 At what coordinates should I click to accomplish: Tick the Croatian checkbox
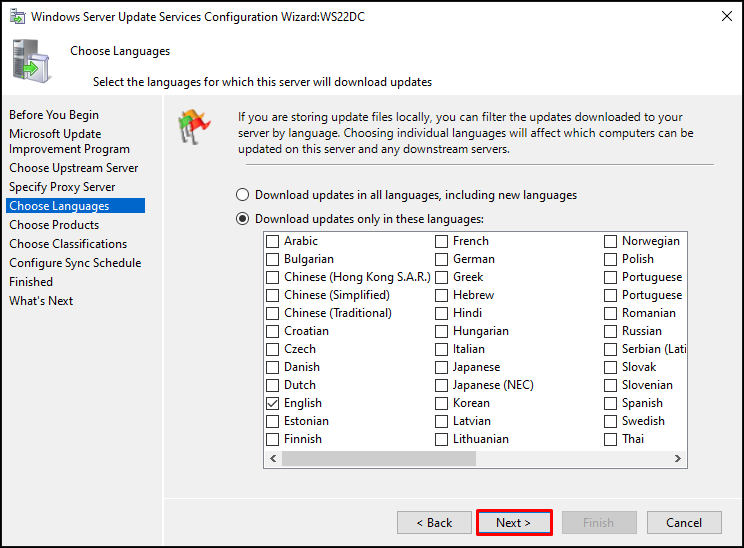coord(272,332)
